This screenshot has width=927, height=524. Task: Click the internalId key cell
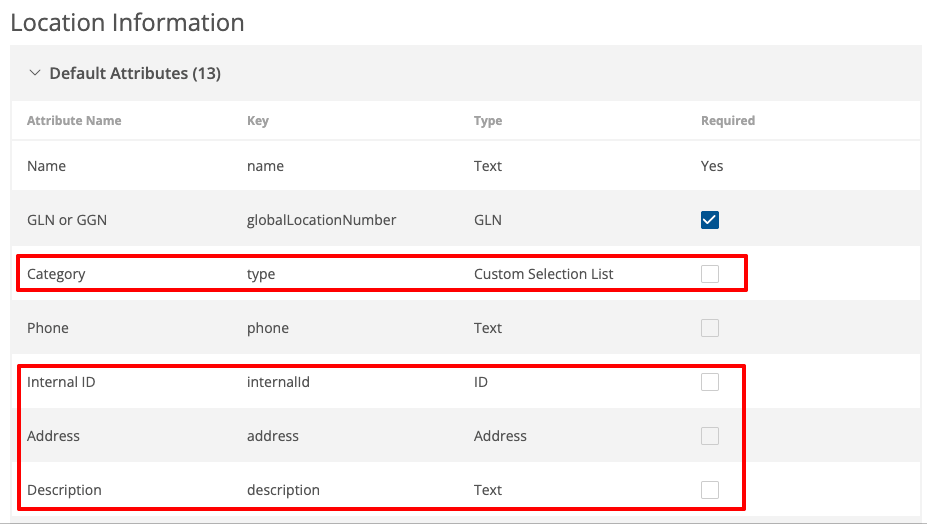tap(278, 382)
